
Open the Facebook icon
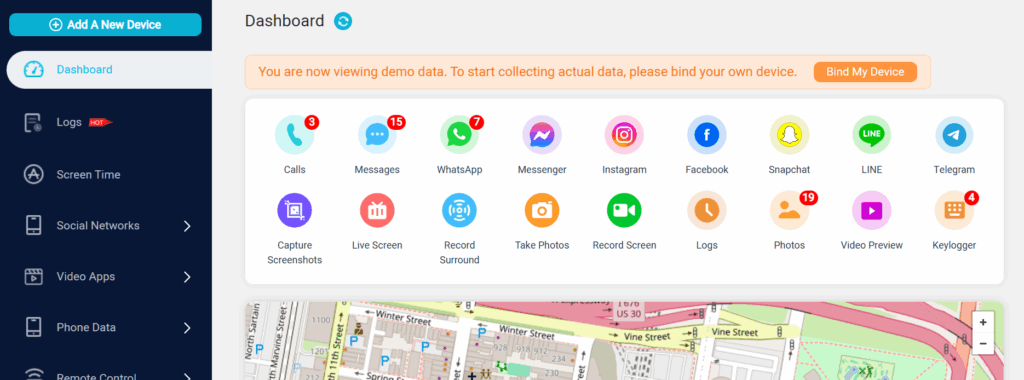[707, 135]
